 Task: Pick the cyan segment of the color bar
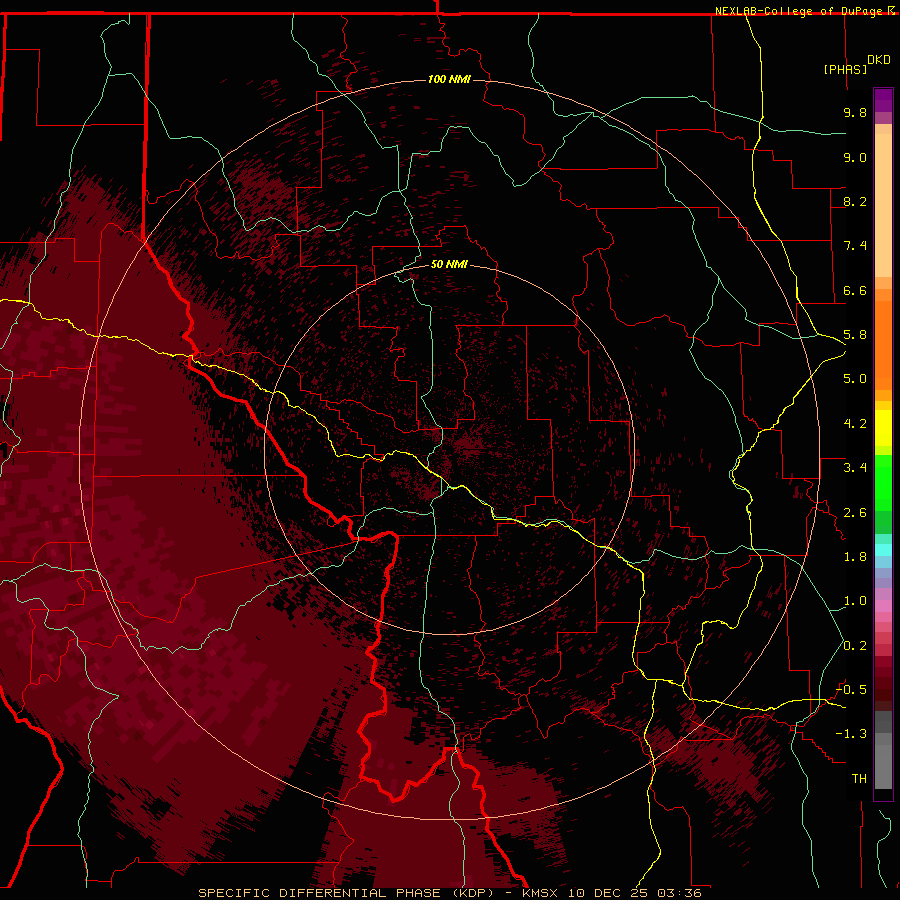click(x=883, y=549)
